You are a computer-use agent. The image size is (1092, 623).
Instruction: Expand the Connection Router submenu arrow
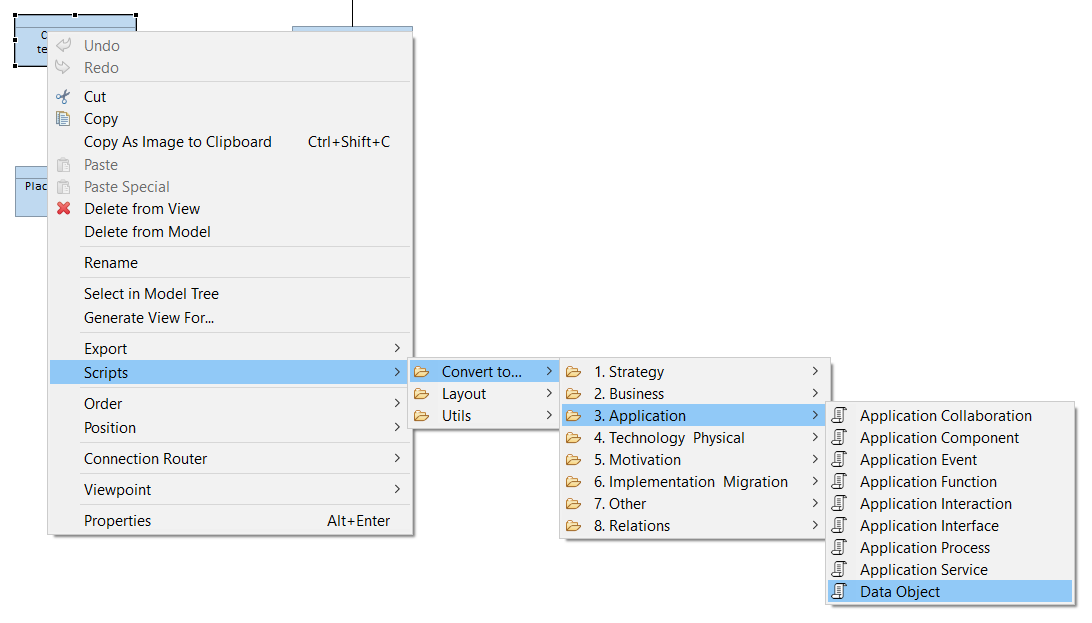pyautogui.click(x=397, y=458)
